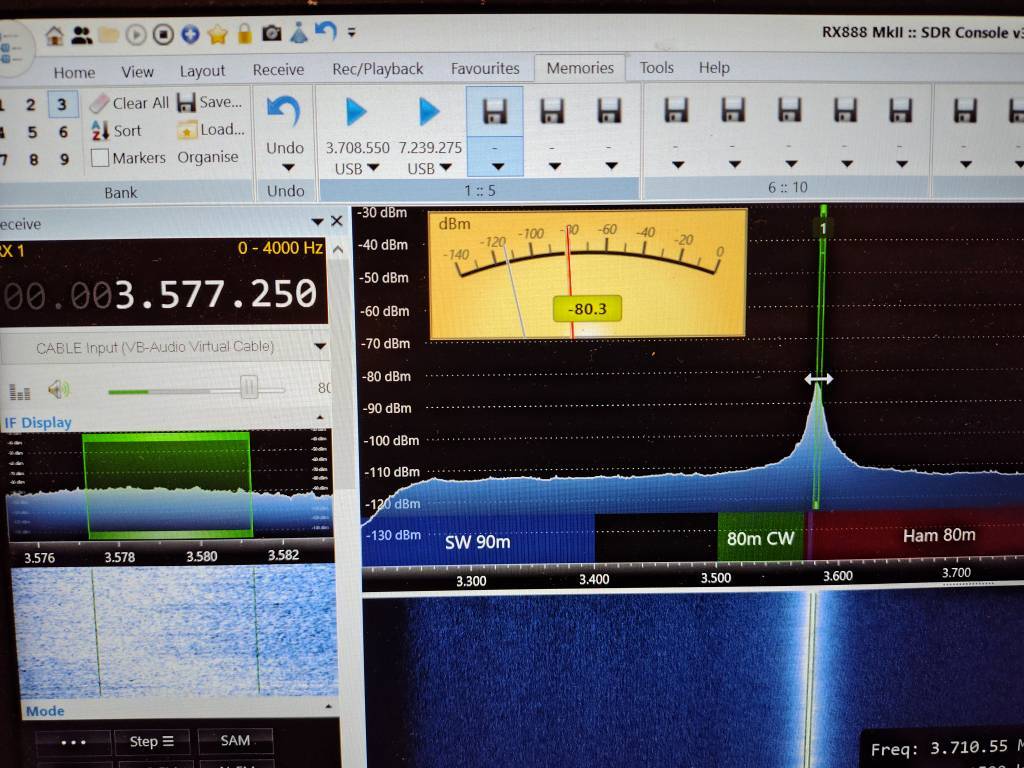Switch to the Receive ribbon tab
Viewport: 1024px width, 768px height.
point(278,69)
